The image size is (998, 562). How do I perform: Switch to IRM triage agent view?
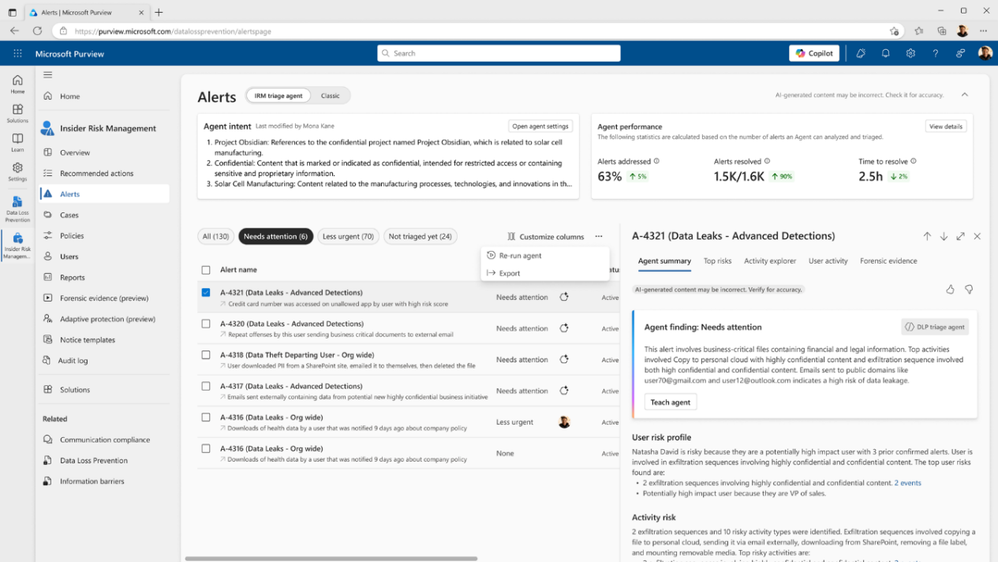tap(278, 95)
